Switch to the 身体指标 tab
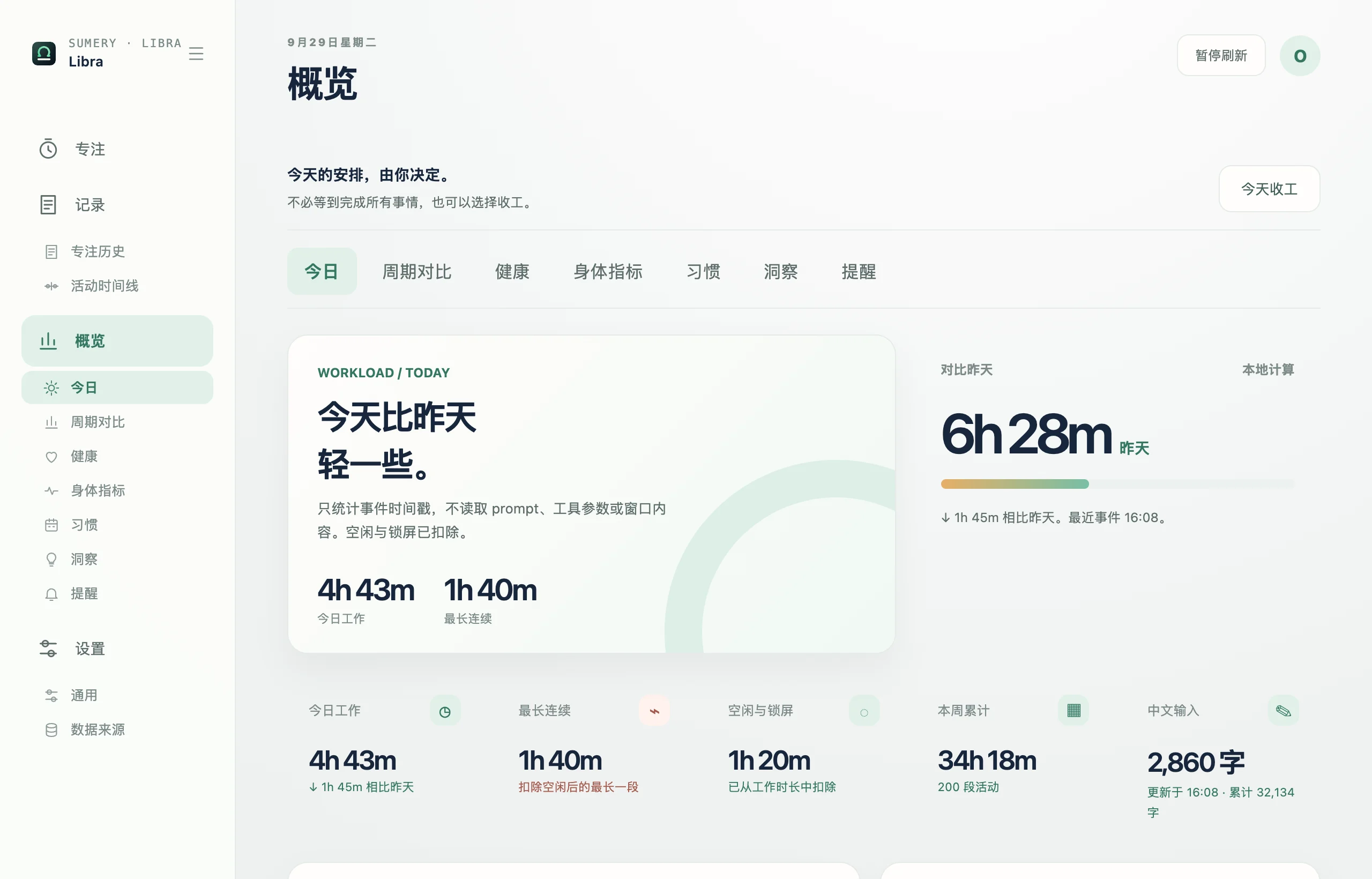The width and height of the screenshot is (1372, 879). pyautogui.click(x=608, y=271)
